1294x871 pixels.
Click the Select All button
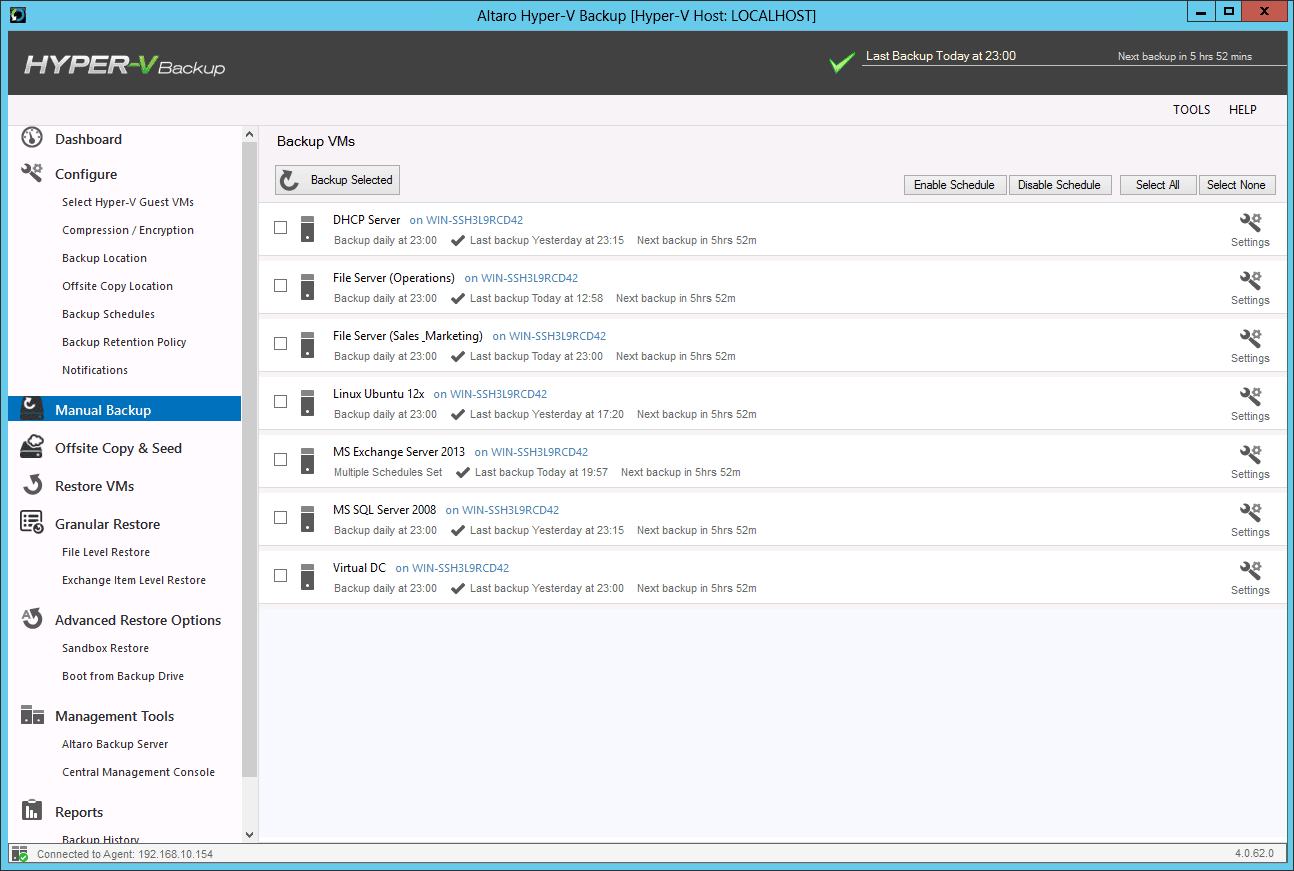(1158, 185)
